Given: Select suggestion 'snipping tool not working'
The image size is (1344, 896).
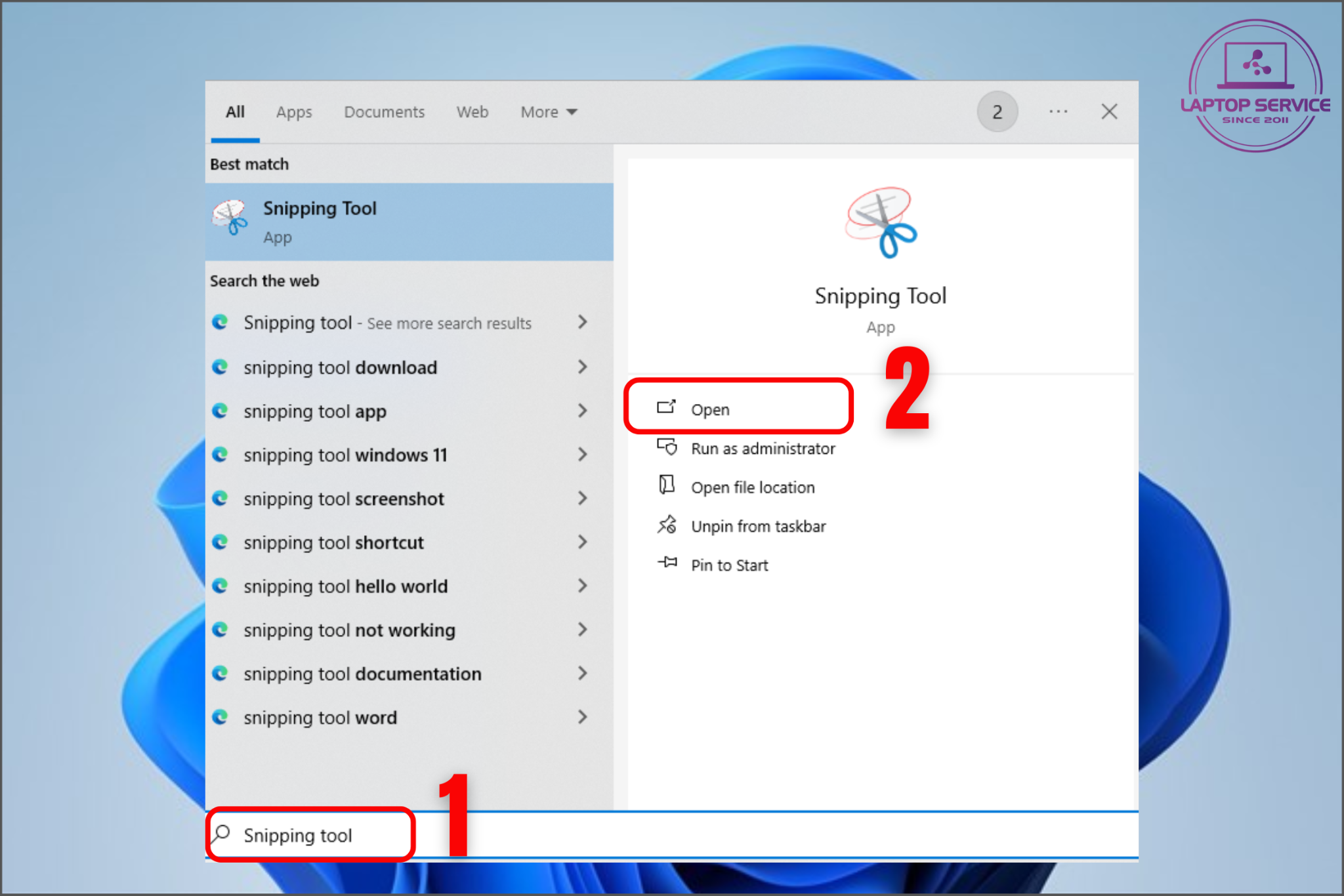Looking at the screenshot, I should coord(349,630).
